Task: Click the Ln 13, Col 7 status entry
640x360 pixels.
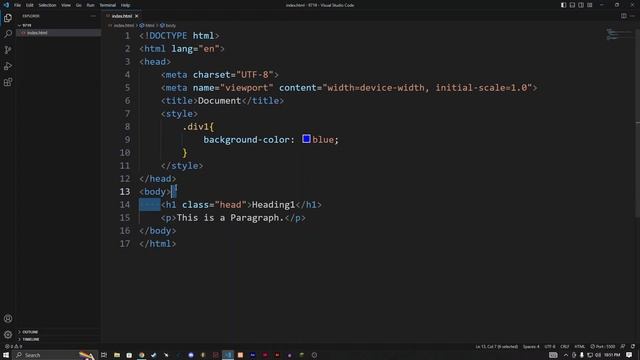Action: pyautogui.click(x=496, y=347)
